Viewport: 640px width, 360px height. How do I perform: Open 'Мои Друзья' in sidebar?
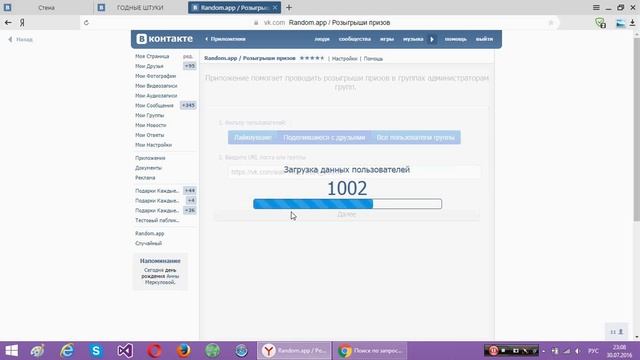point(149,66)
